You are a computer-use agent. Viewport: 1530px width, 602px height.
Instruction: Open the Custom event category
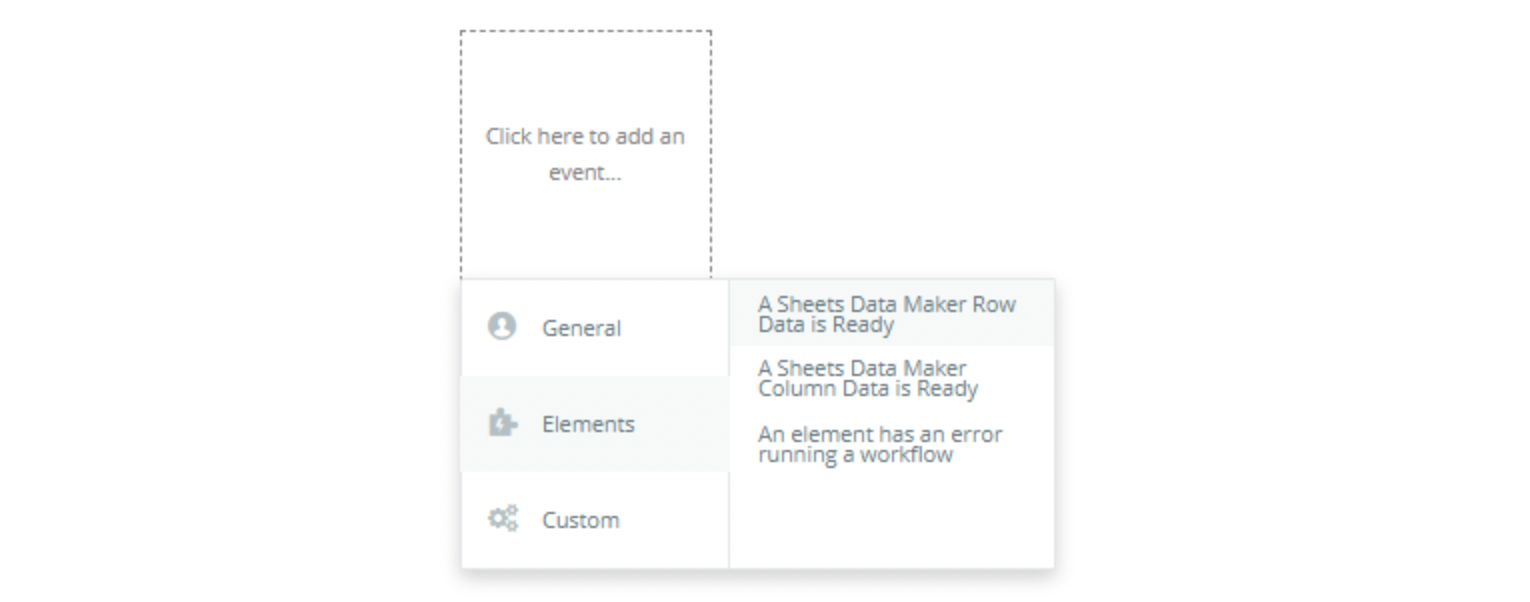click(595, 520)
